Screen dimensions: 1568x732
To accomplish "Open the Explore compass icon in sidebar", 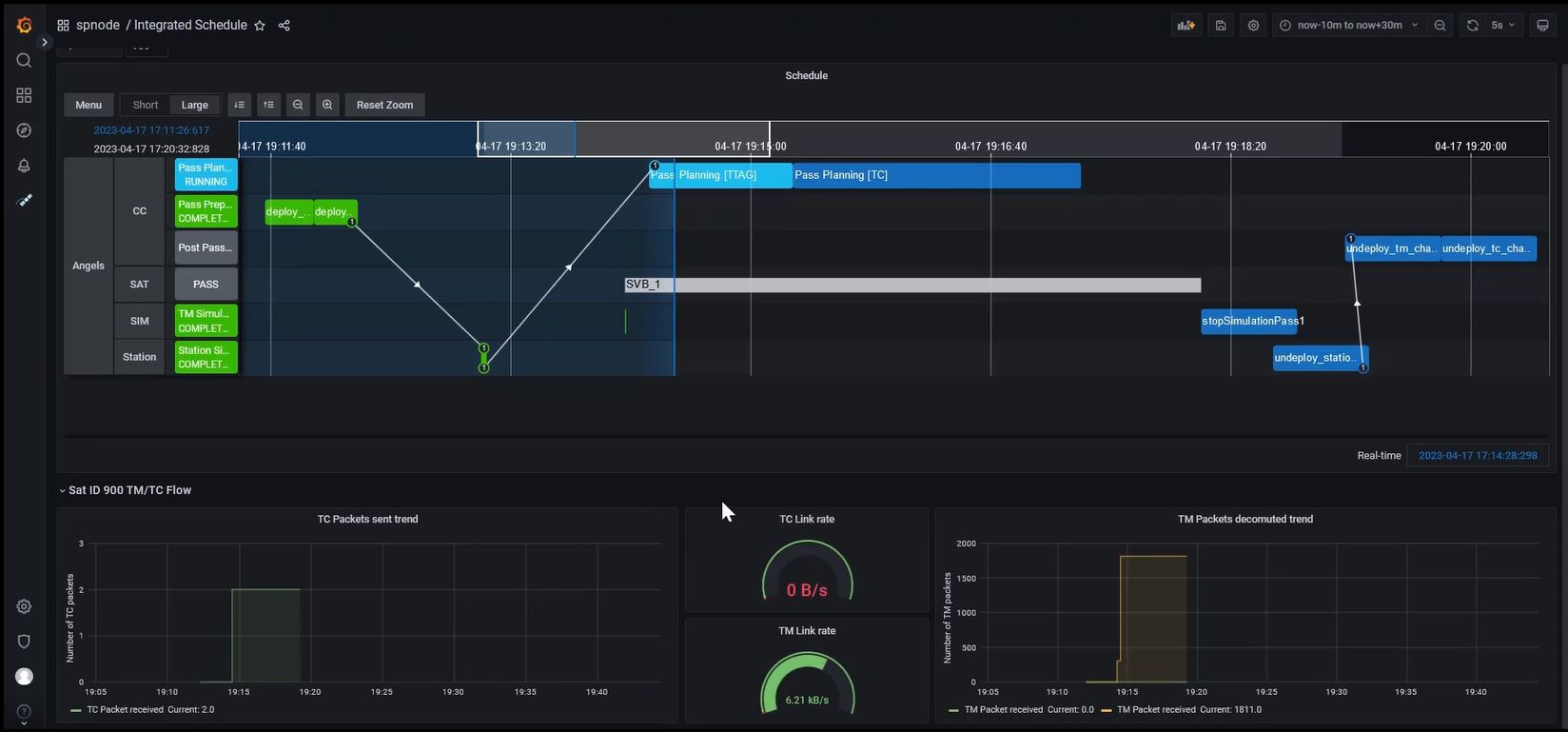I will (x=24, y=130).
